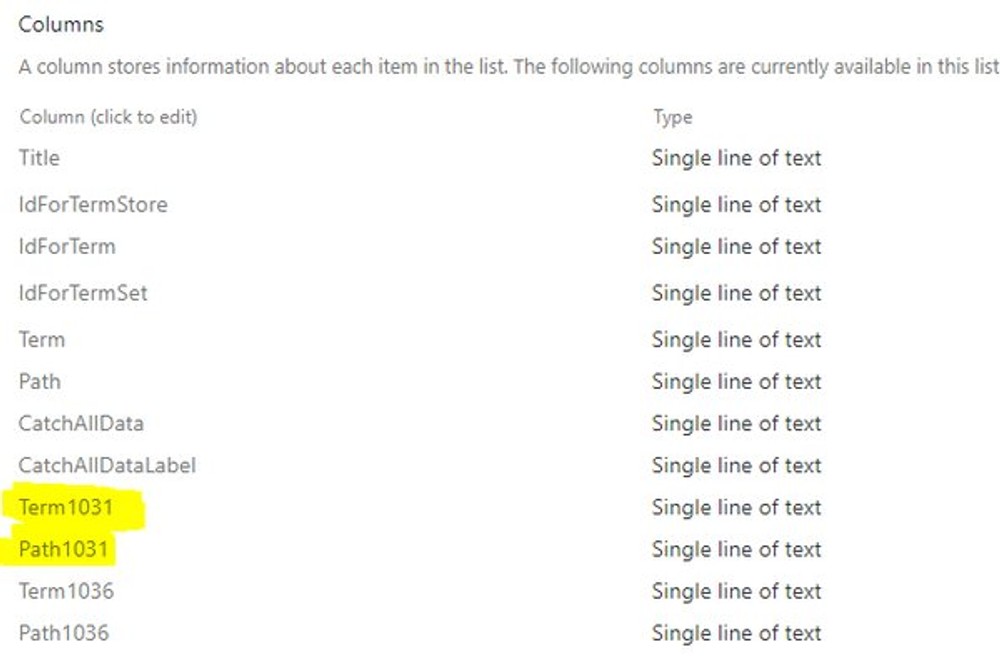Edit the Term column
This screenshot has height=660, width=1000.
click(42, 339)
